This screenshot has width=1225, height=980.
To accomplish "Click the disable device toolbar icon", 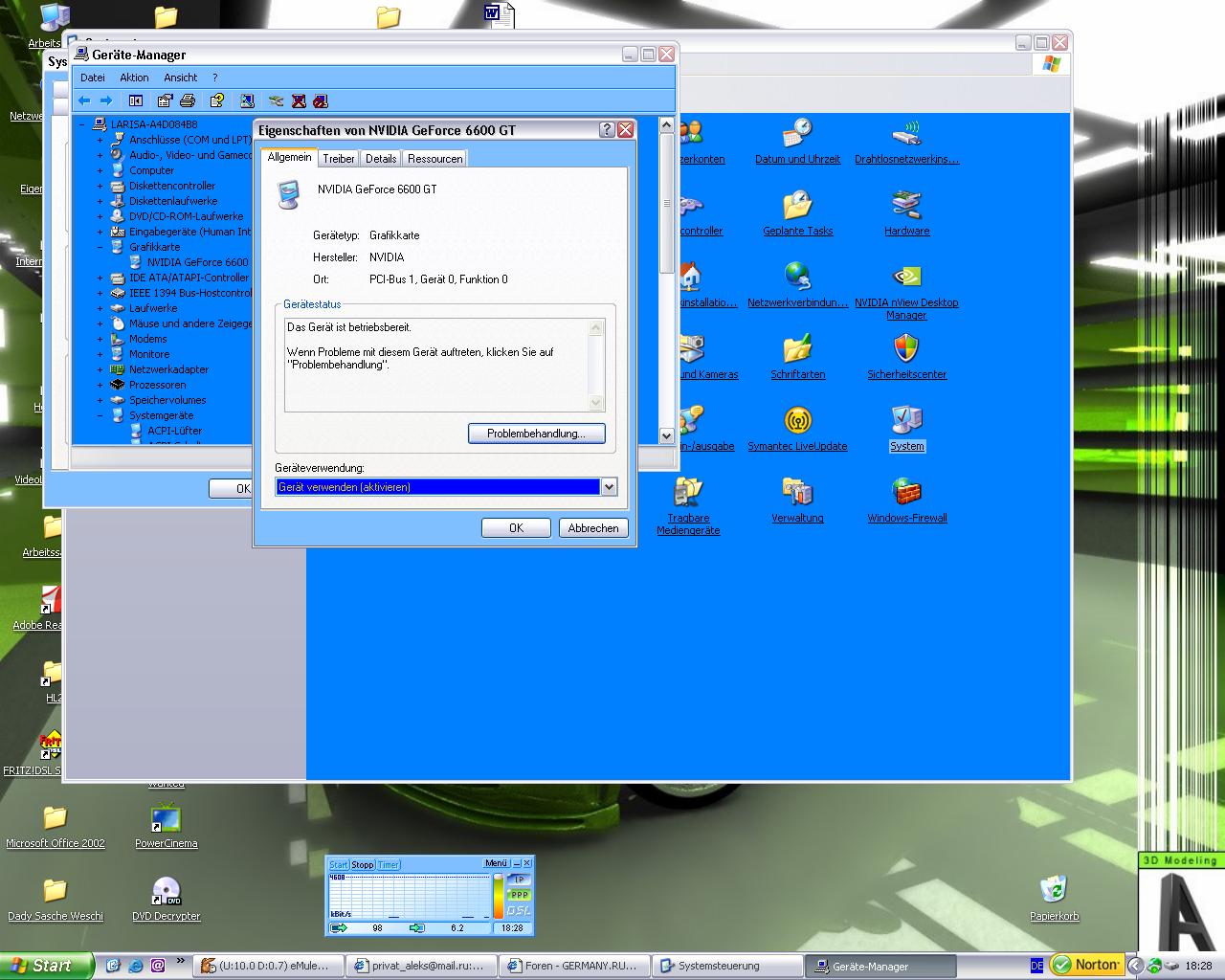I will 299,100.
